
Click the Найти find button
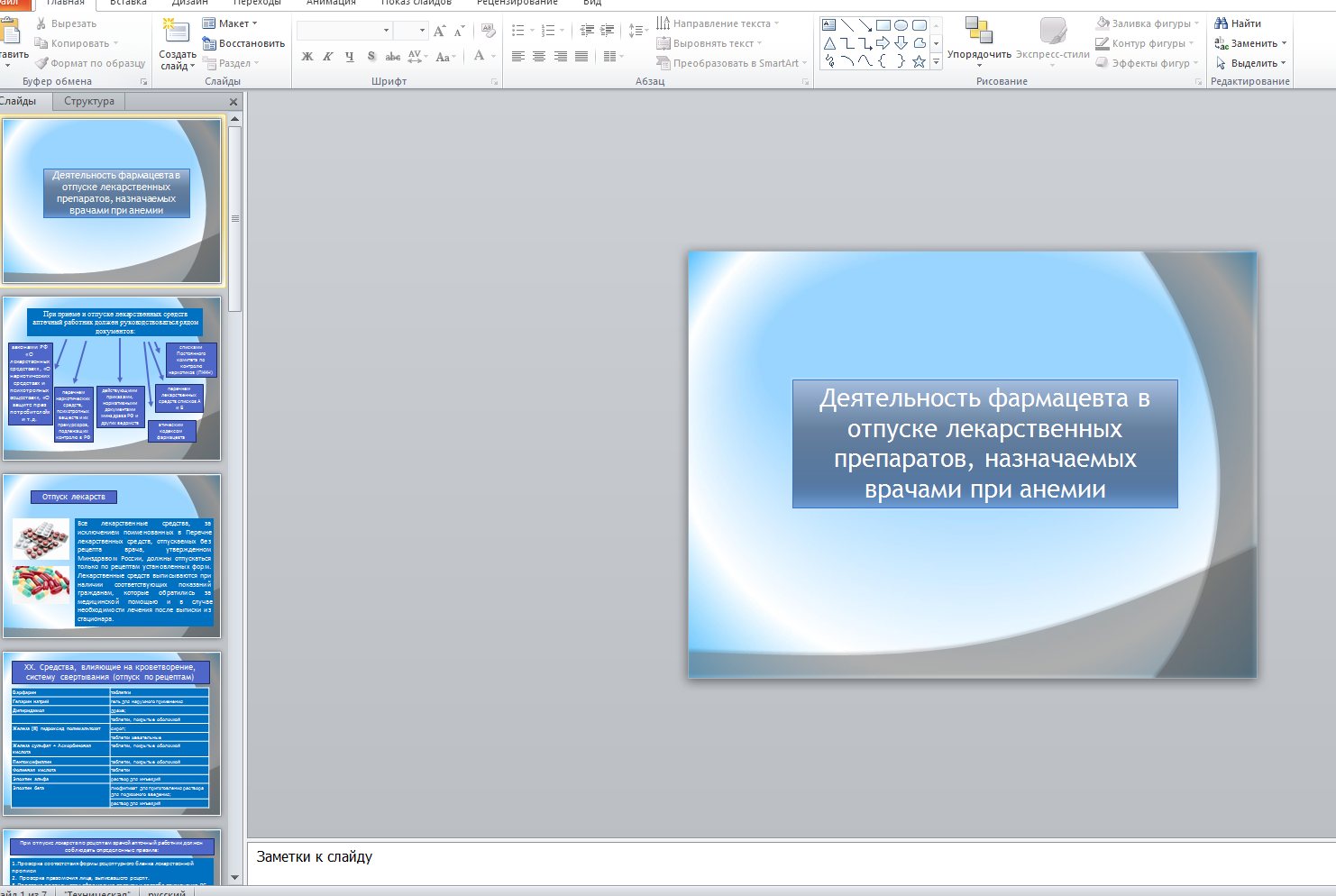click(x=1238, y=23)
